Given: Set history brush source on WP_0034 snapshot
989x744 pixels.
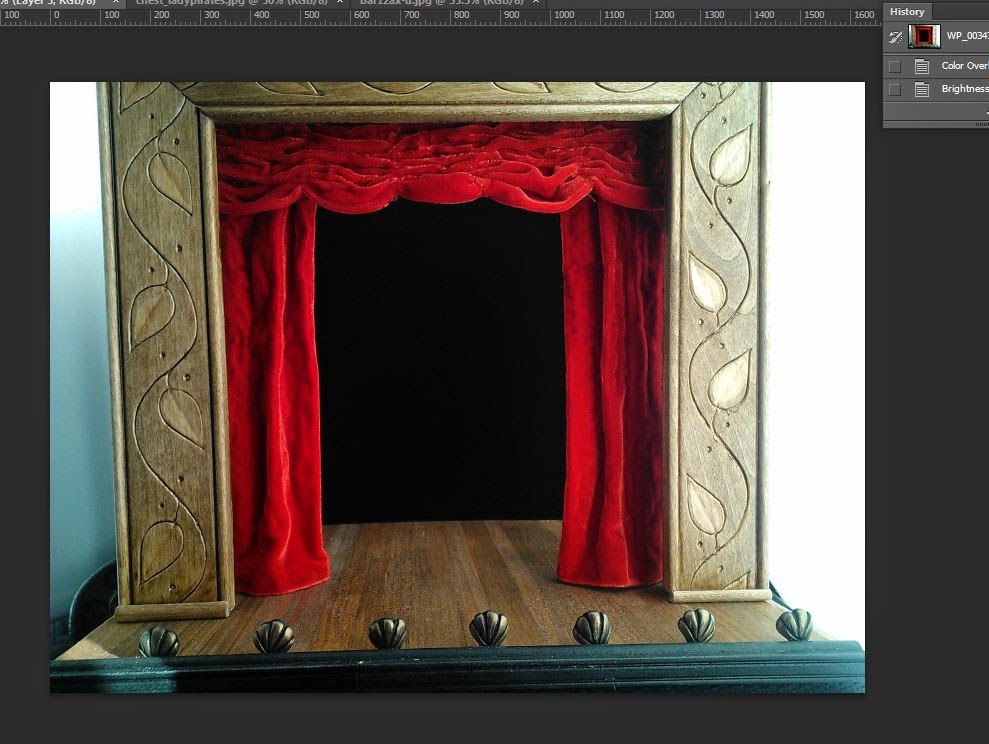Looking at the screenshot, I should tap(895, 37).
